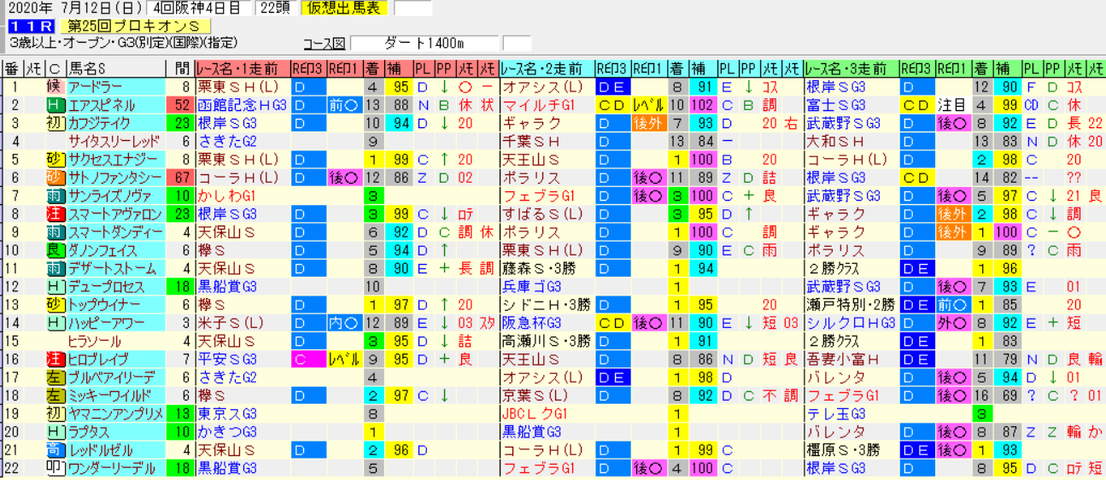The height and width of the screenshot is (480, 1106).
Task: Click the 候 badge beside アードラー
Action: 54,87
